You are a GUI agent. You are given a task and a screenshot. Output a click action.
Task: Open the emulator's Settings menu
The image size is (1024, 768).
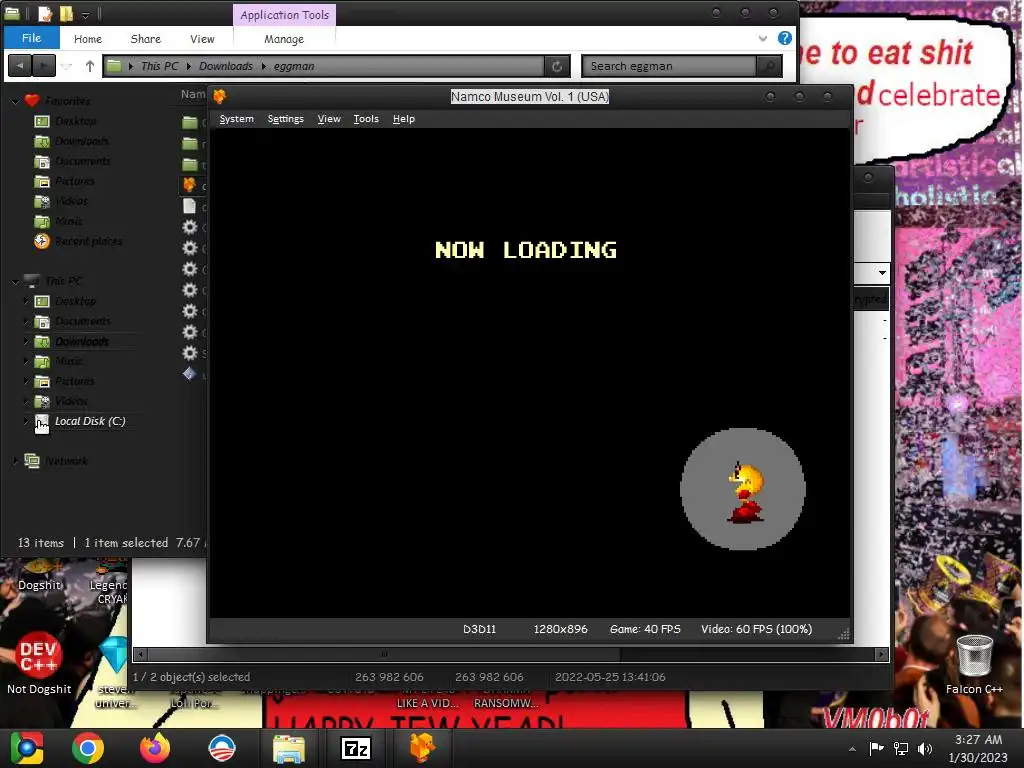(x=285, y=119)
